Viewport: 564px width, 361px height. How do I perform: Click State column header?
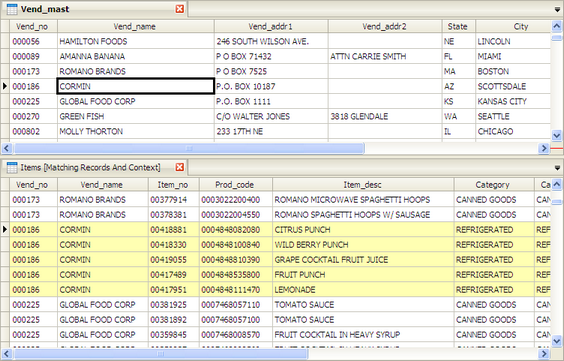(x=459, y=26)
